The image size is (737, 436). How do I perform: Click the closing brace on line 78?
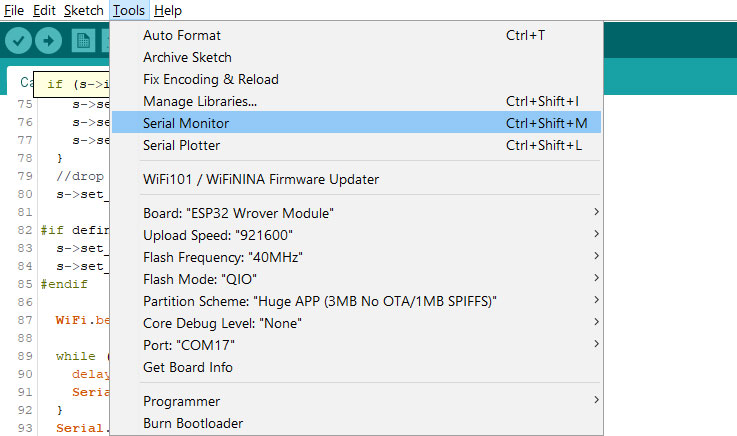[60, 158]
